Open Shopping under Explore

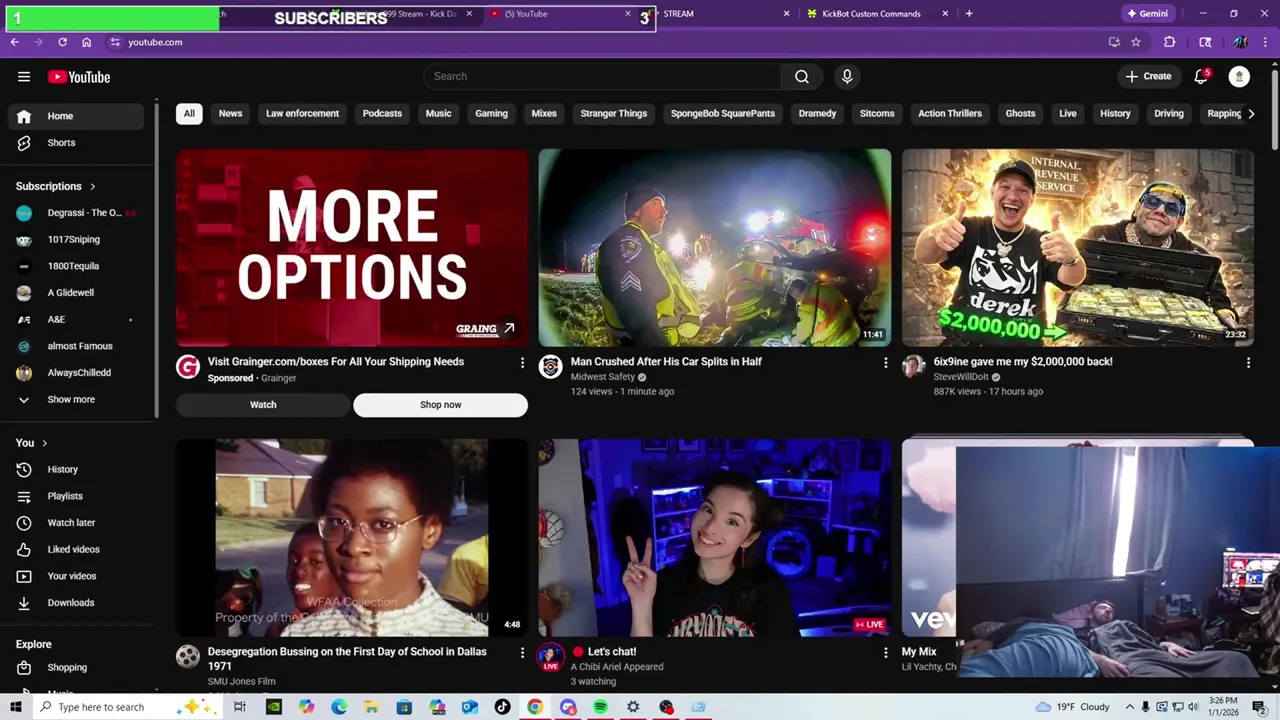(x=76, y=667)
